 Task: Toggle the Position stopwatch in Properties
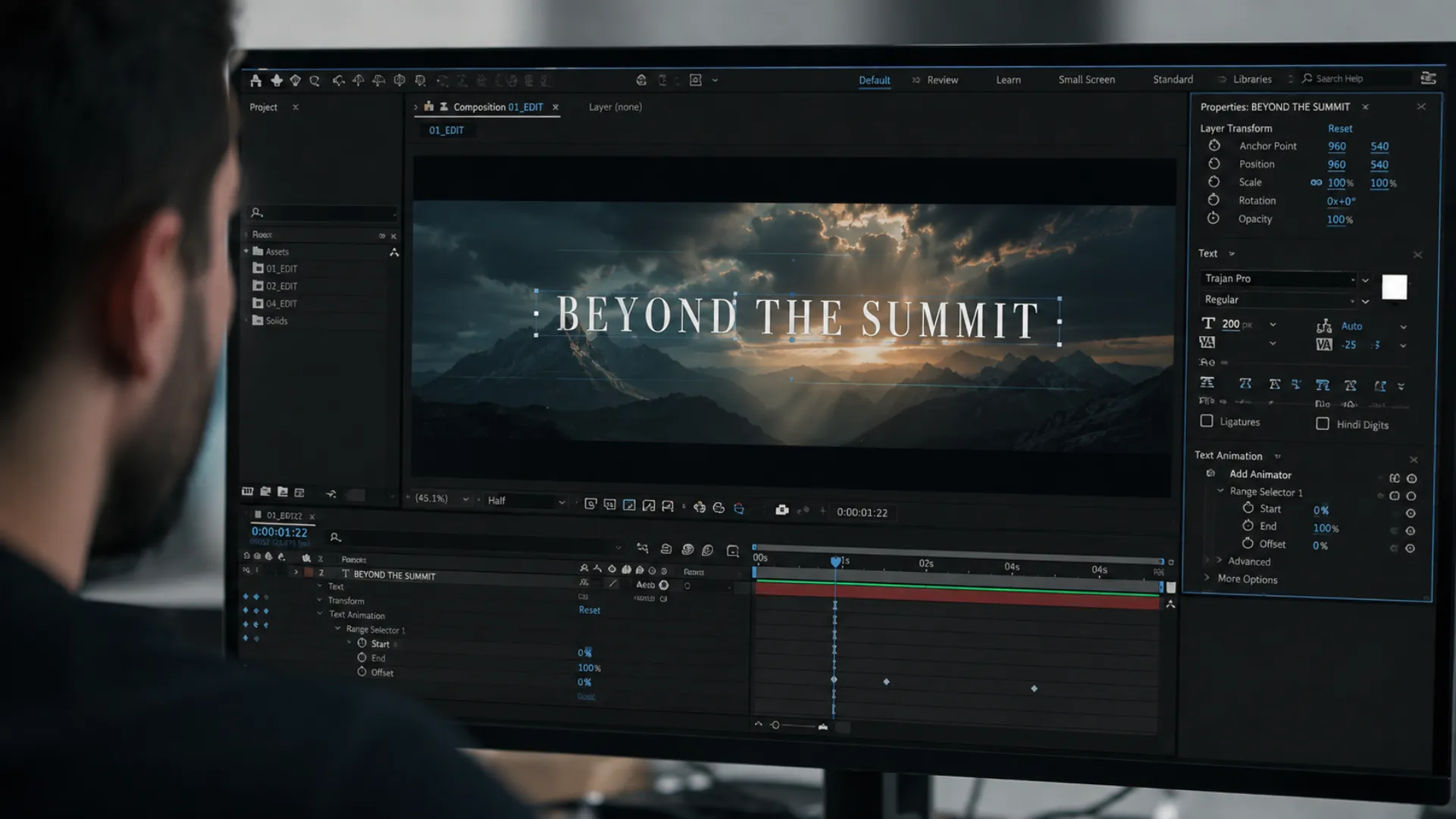click(x=1214, y=164)
